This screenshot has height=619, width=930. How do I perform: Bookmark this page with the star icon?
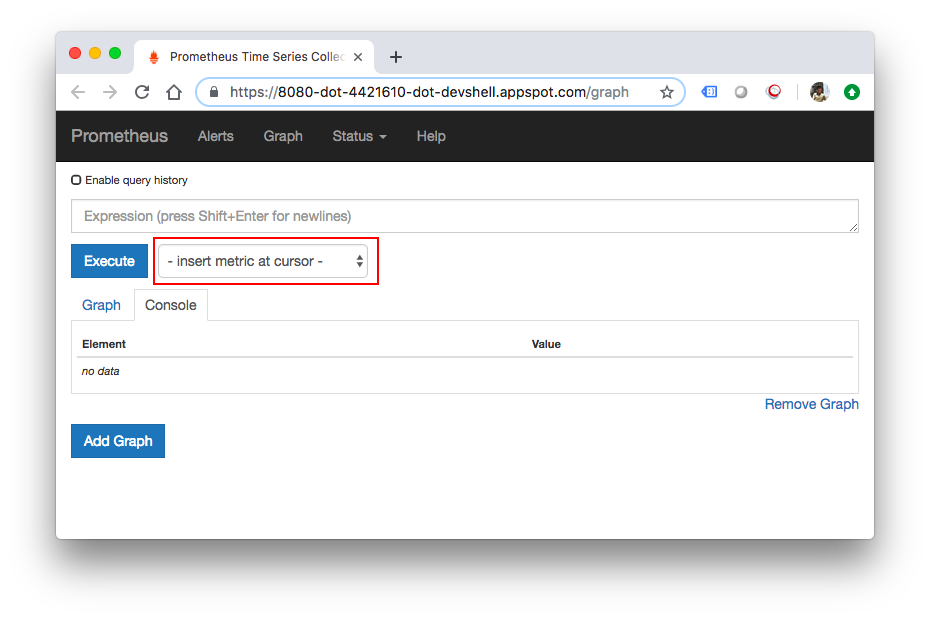(x=667, y=92)
